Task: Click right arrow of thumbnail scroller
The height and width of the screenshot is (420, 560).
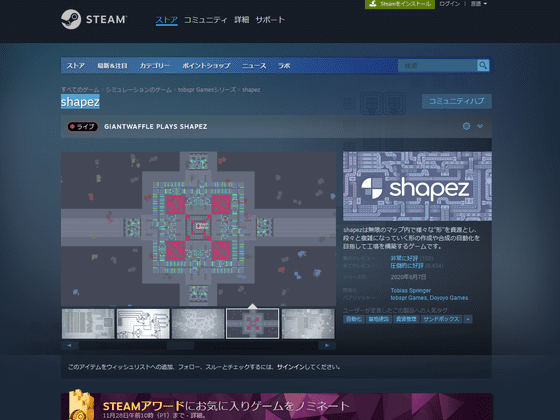Action: (327, 345)
